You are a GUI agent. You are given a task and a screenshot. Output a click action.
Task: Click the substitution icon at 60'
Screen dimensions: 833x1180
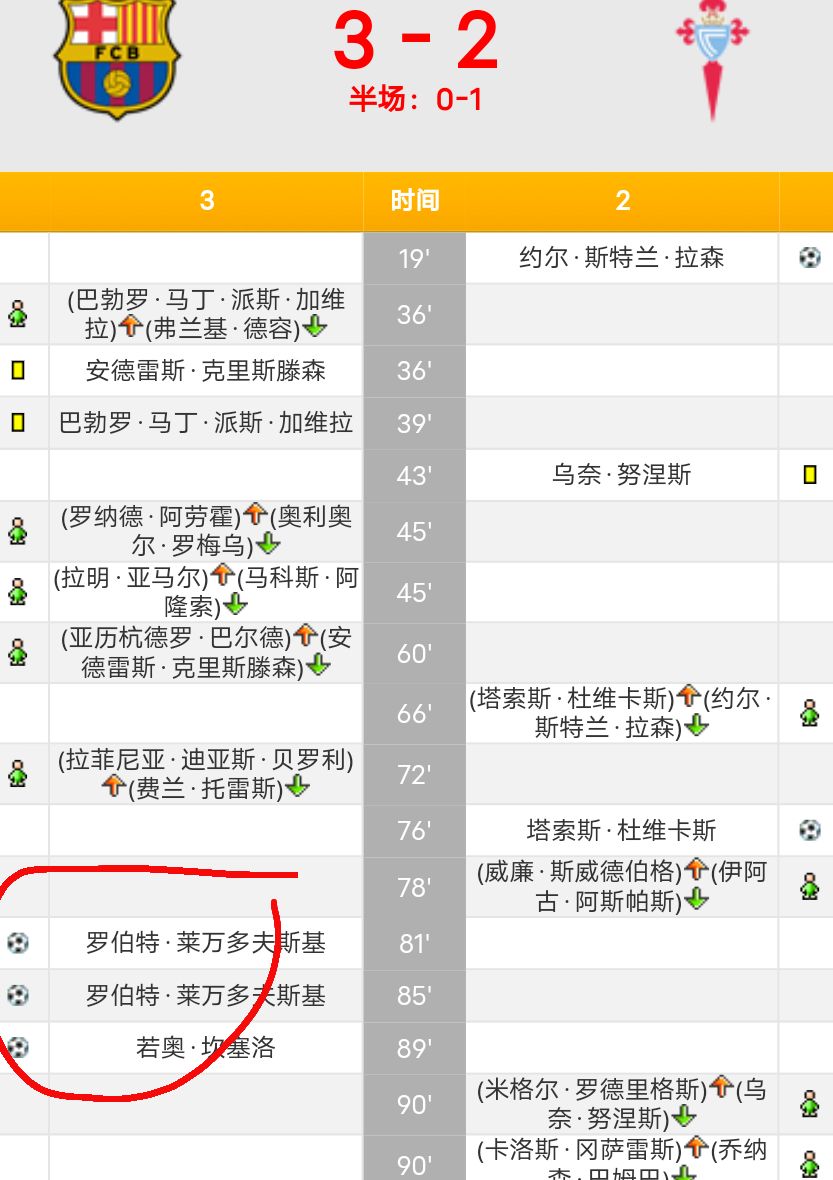pos(17,653)
